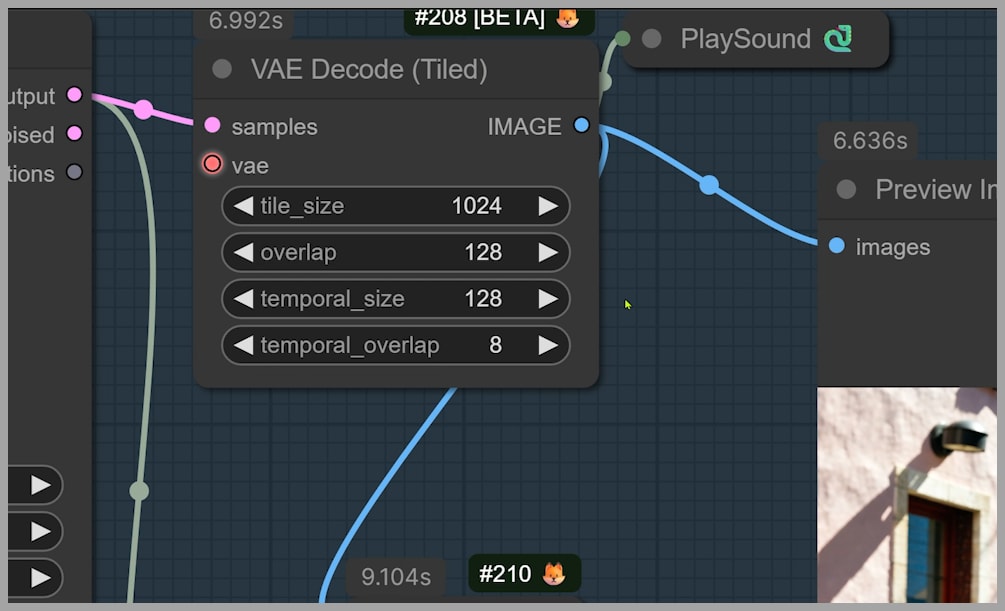Click the reroute dot on the pink wire

[x=143, y=109]
